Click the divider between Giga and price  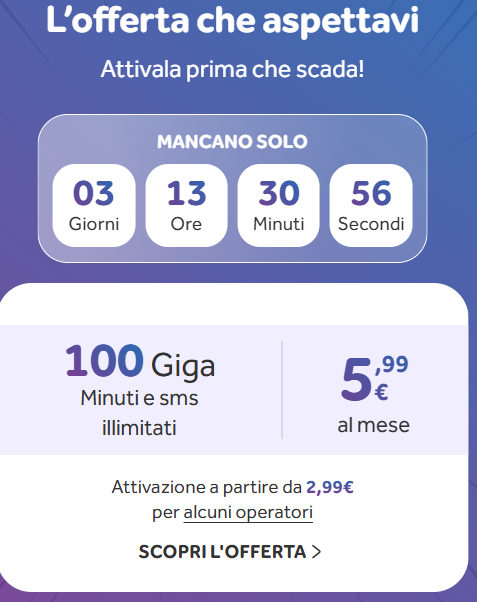point(282,390)
